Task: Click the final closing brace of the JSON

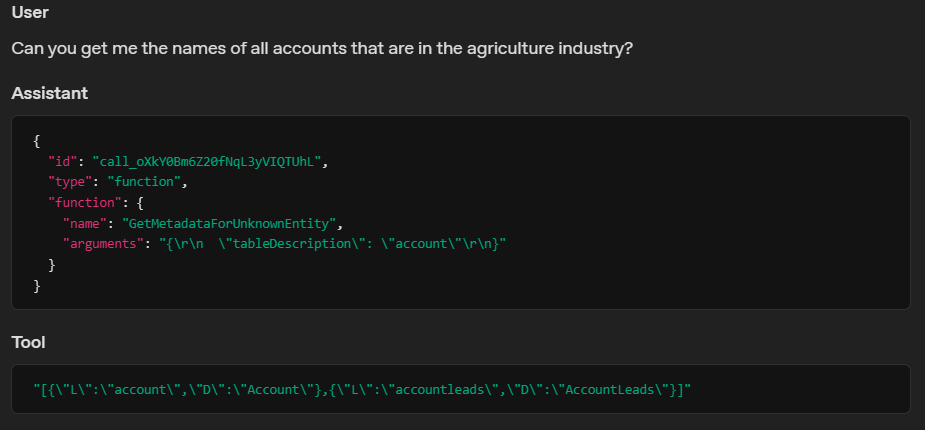Action: point(37,286)
